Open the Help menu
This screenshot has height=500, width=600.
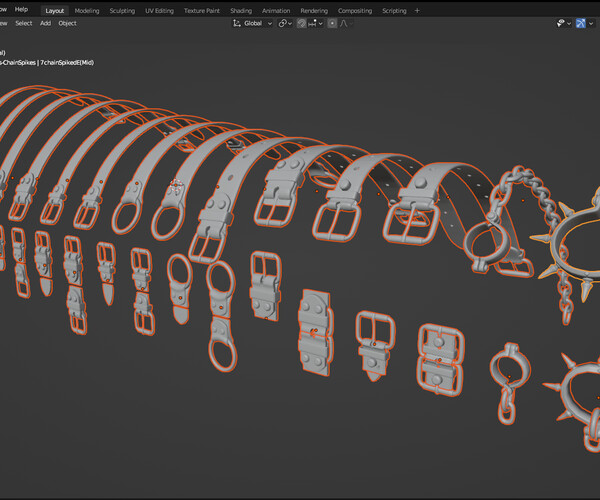coord(21,9)
